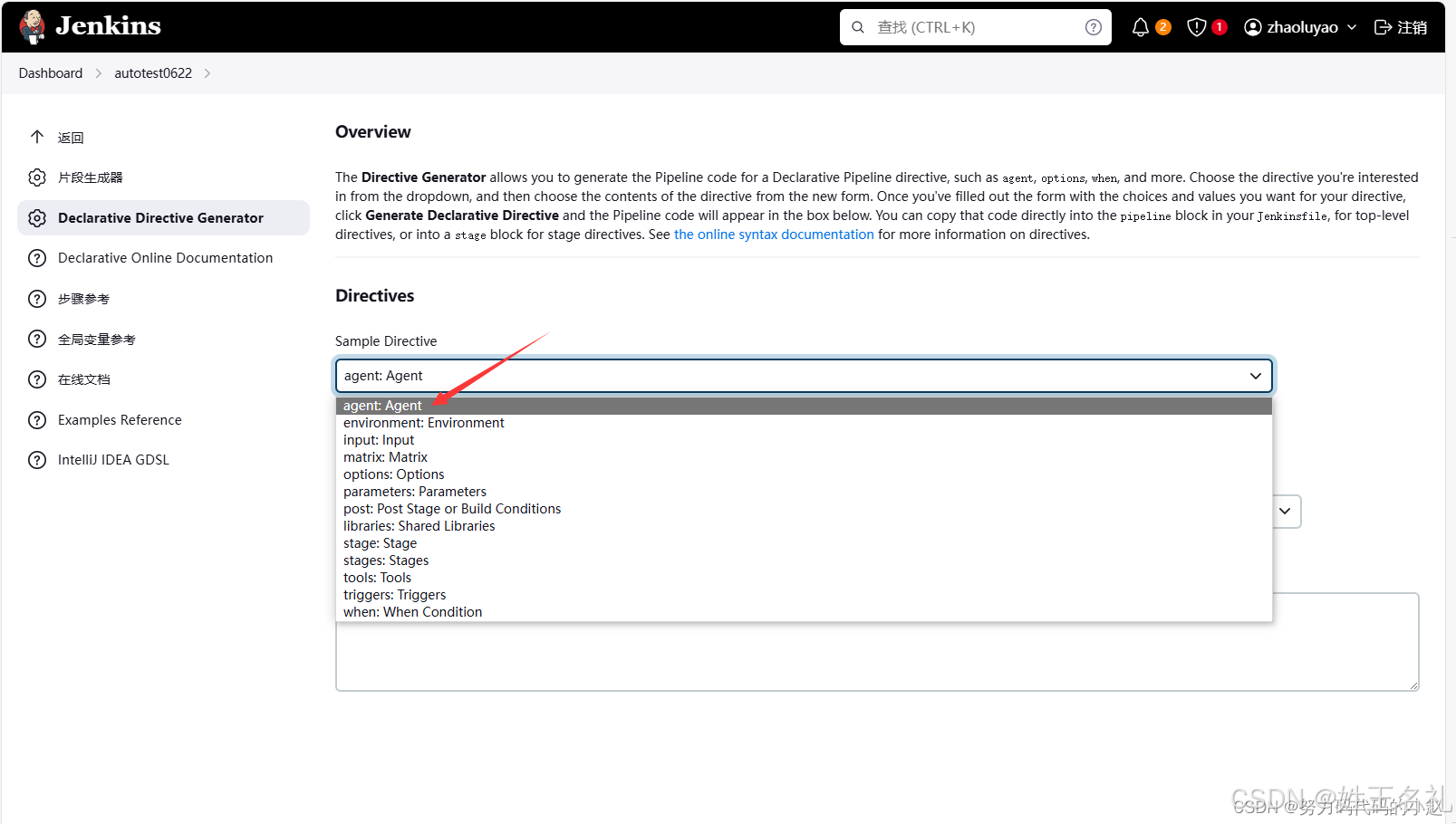Open Declarative Directive Generator sidebar item
Image resolution: width=1456 pixels, height=824 pixels.
[x=163, y=218]
